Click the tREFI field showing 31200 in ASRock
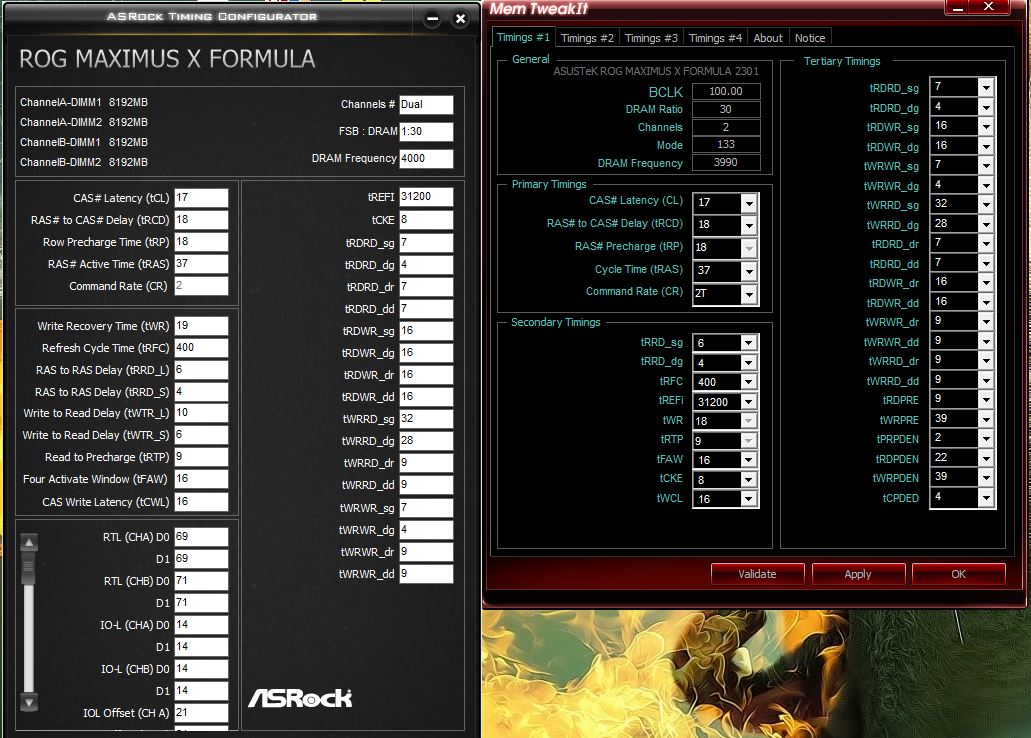1031x738 pixels. click(426, 197)
